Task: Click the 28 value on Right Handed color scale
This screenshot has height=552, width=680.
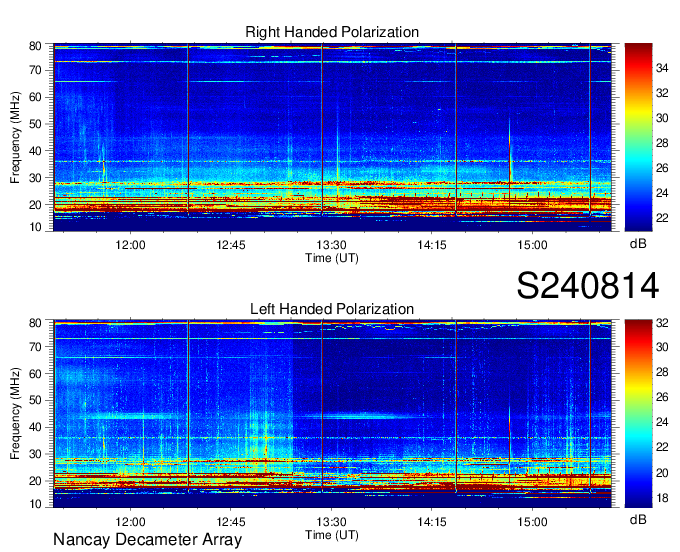Action: (662, 143)
